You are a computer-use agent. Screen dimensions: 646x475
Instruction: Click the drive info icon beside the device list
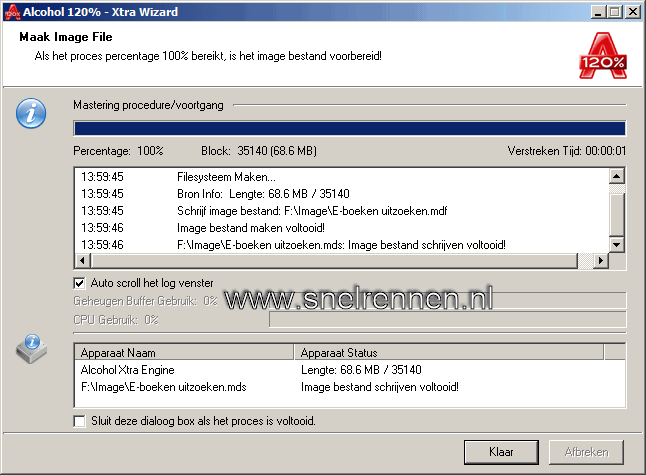[x=31, y=349]
